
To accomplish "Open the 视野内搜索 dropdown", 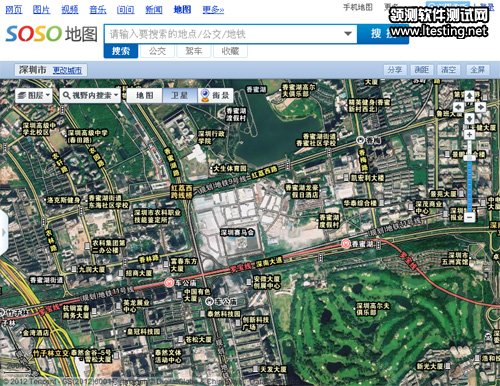I will tap(90, 95).
